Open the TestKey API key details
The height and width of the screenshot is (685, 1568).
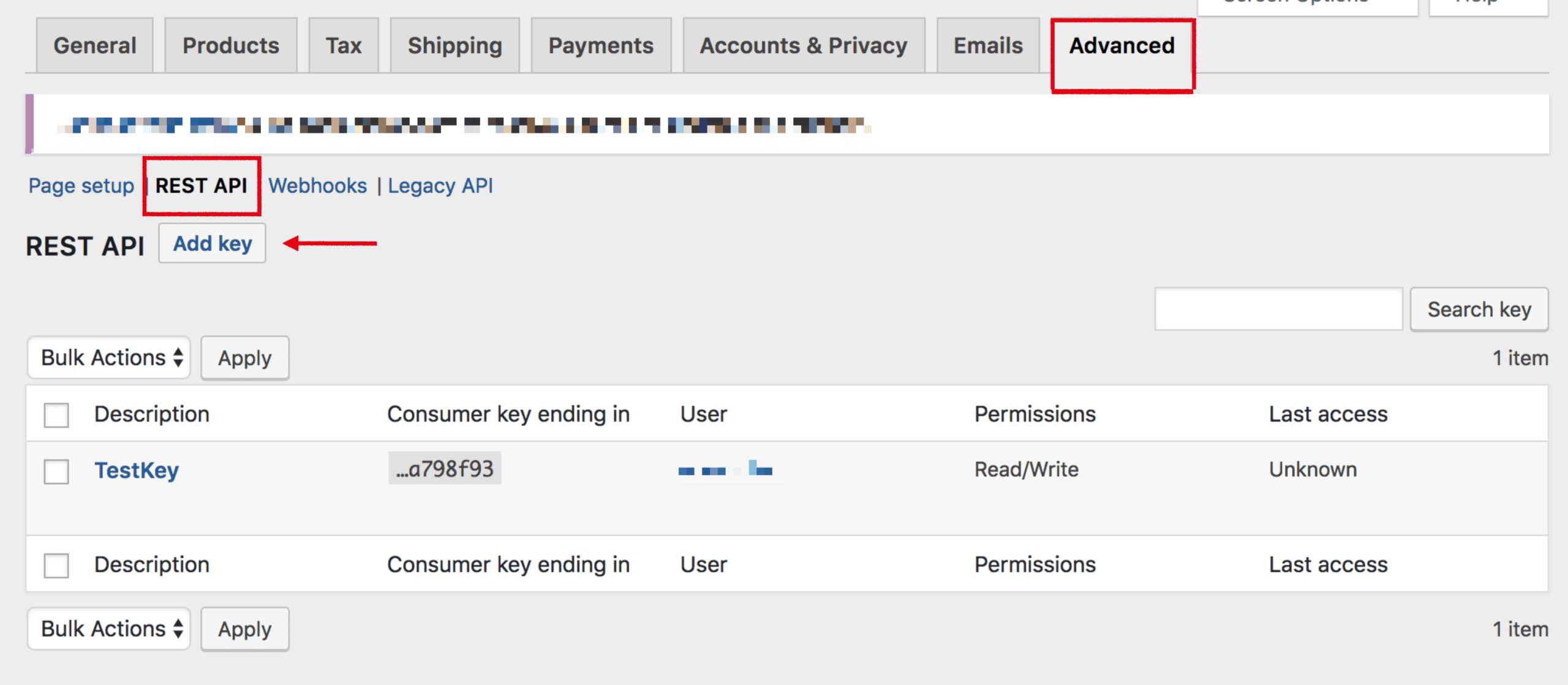pyautogui.click(x=137, y=470)
